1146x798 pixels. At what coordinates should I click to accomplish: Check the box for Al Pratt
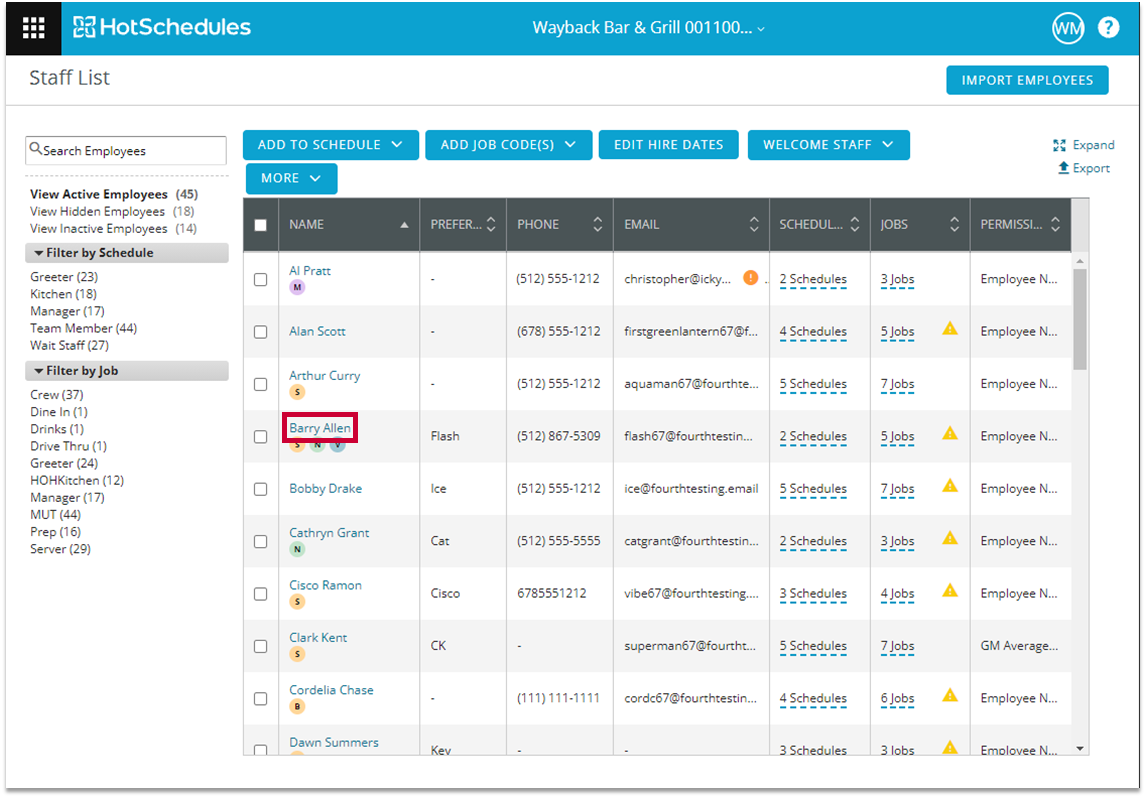[x=260, y=280]
